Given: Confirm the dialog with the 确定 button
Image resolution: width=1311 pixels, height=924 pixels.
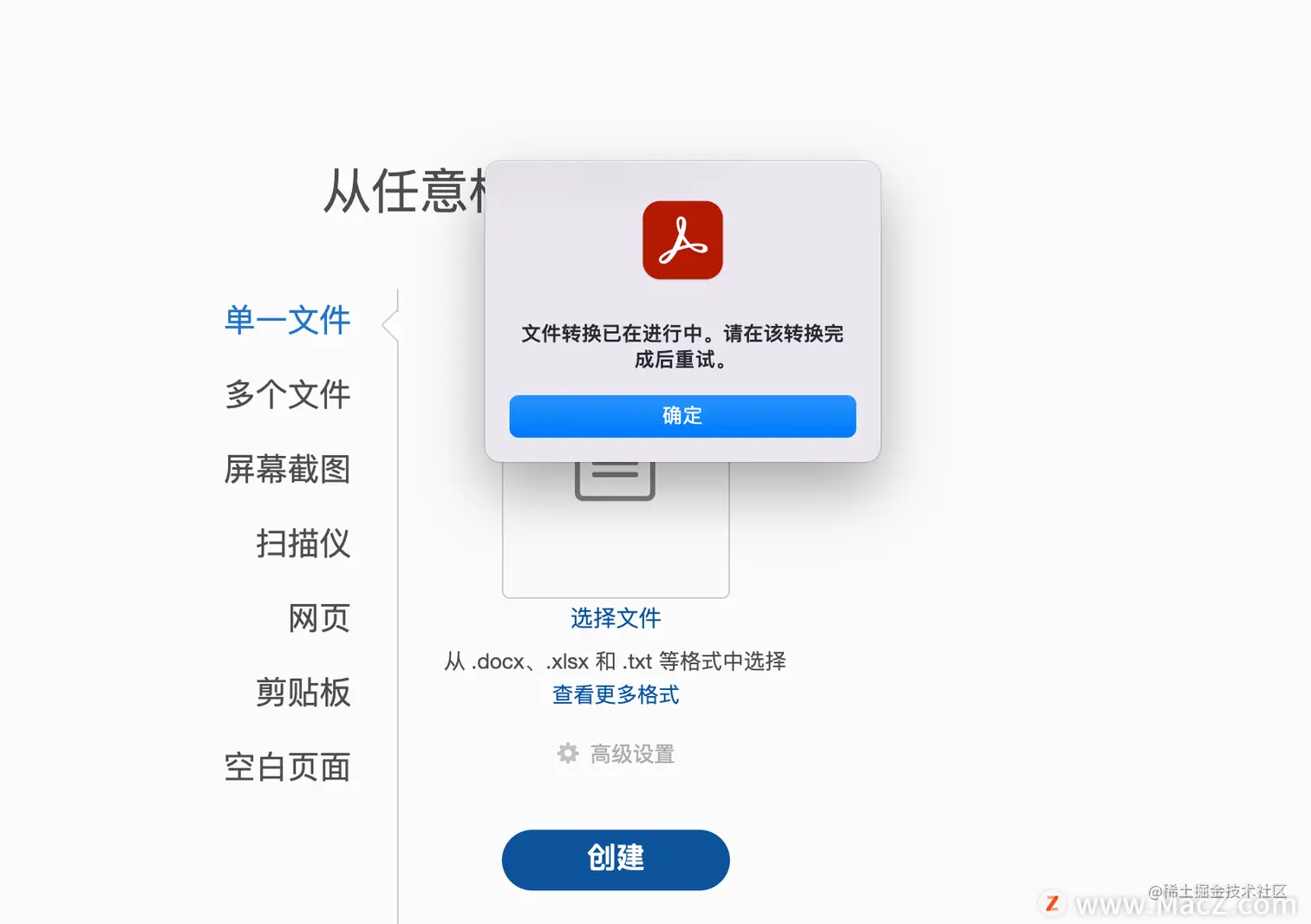Looking at the screenshot, I should pyautogui.click(x=682, y=416).
